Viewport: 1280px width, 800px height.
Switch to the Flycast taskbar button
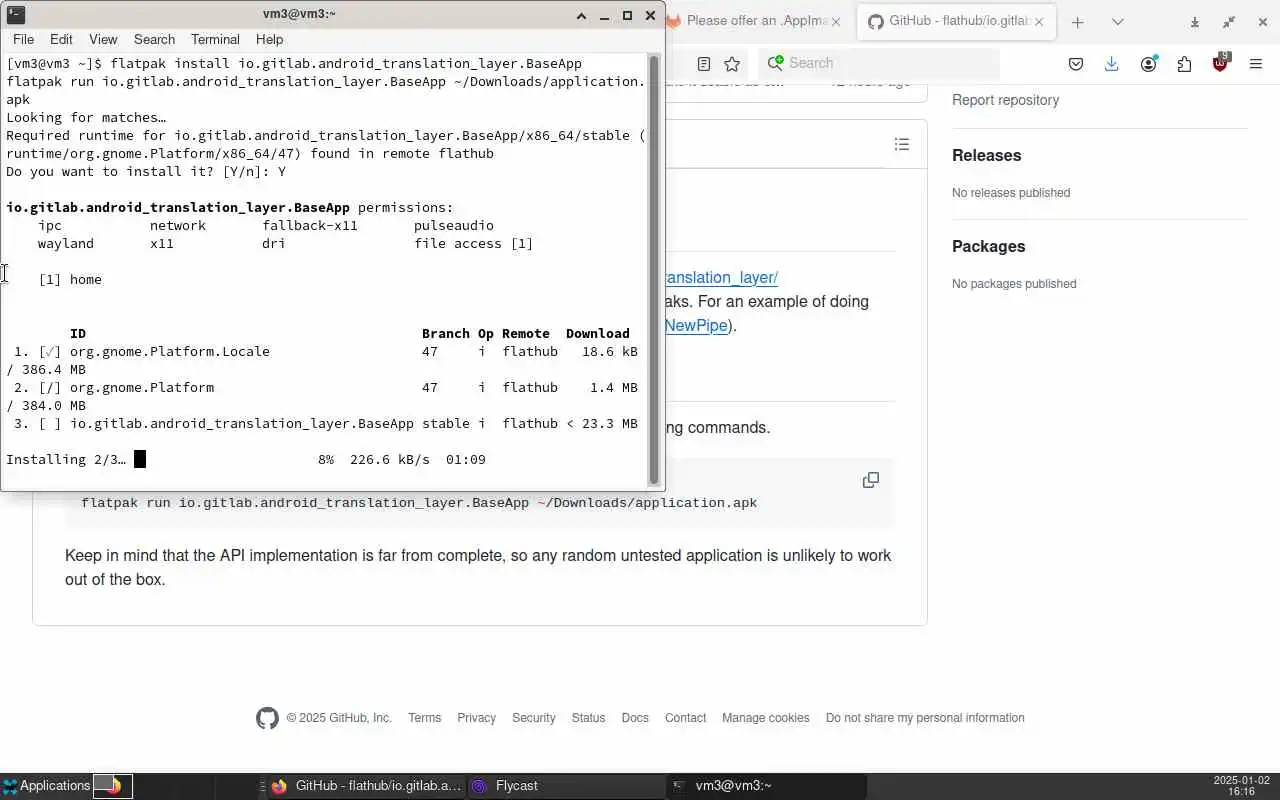pos(566,786)
